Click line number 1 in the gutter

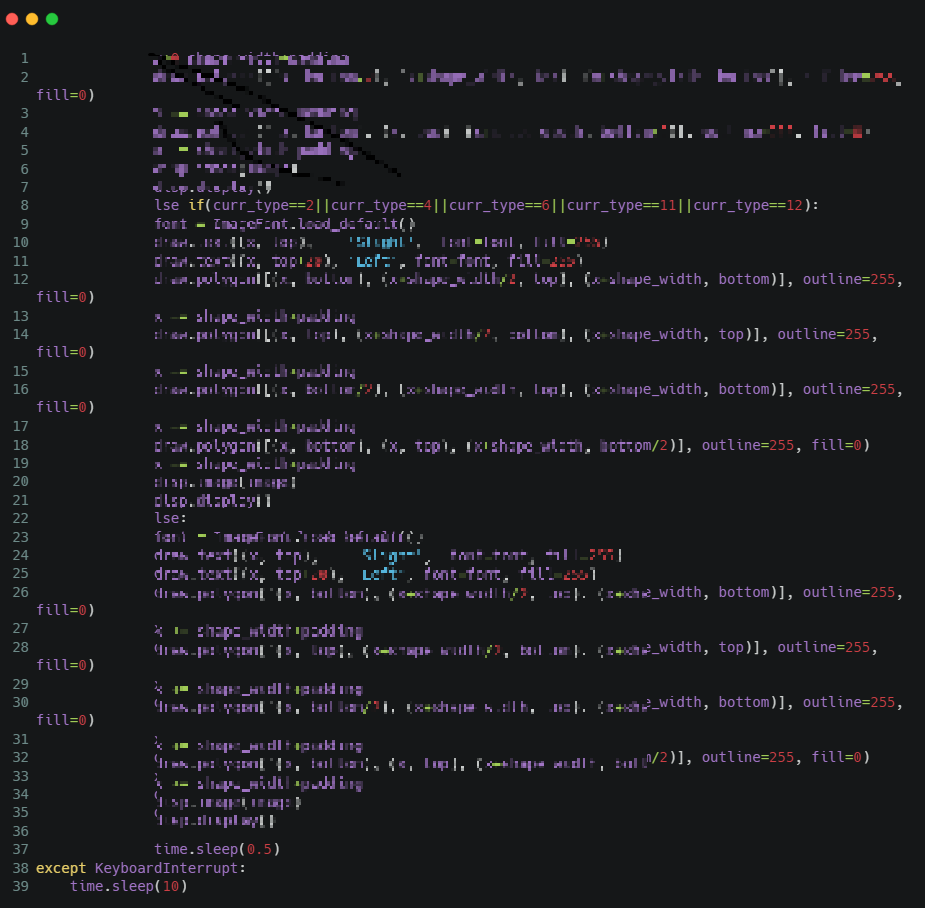click(24, 59)
